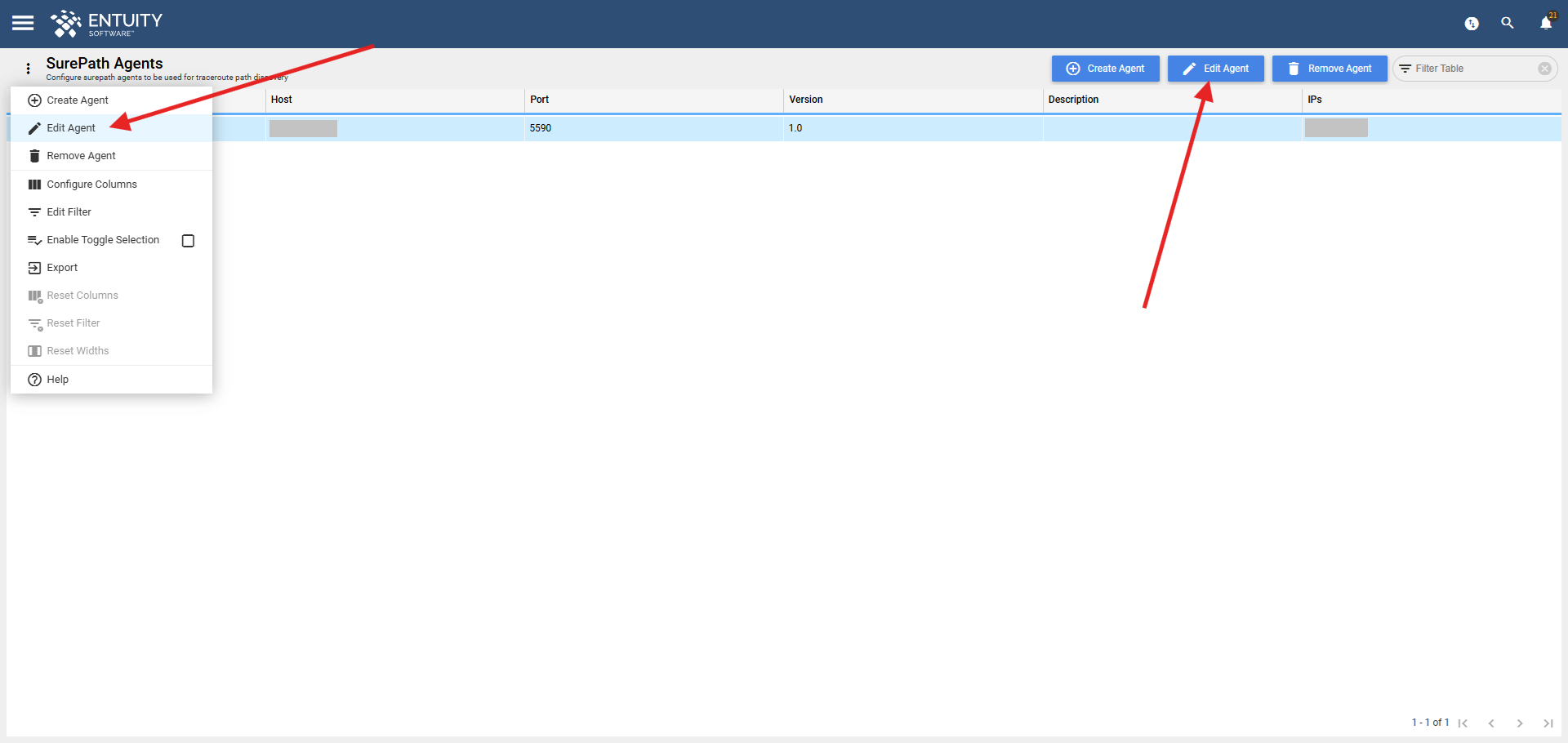This screenshot has height=743, width=1568.
Task: Click the blue Edit Agent button
Action: pyautogui.click(x=1215, y=69)
